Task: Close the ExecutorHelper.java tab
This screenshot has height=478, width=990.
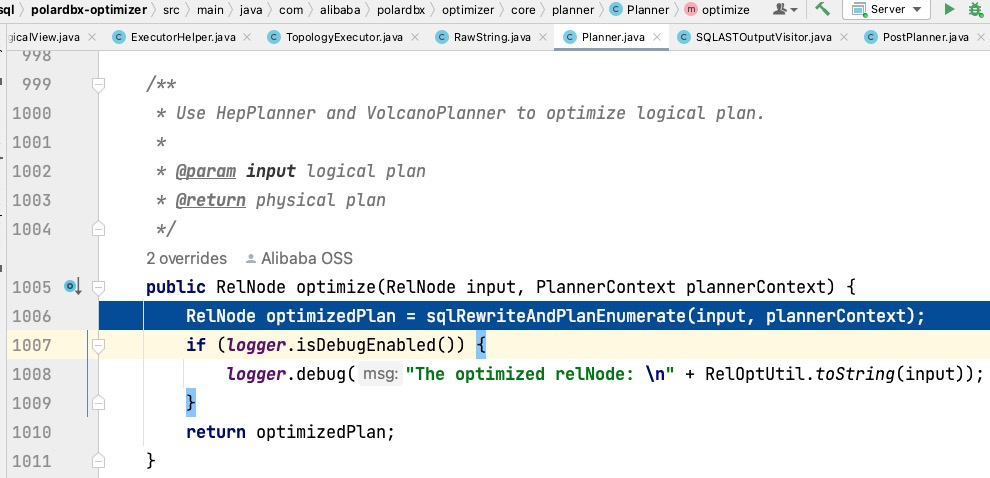Action: [248, 37]
